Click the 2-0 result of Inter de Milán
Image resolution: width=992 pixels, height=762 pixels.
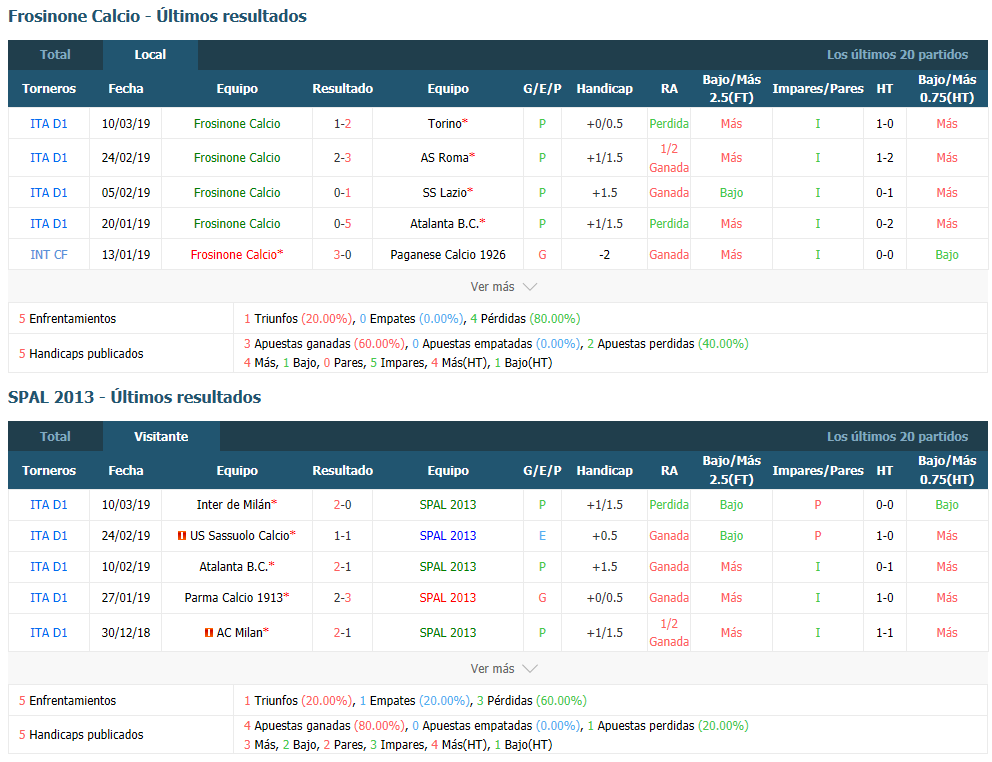coord(342,505)
